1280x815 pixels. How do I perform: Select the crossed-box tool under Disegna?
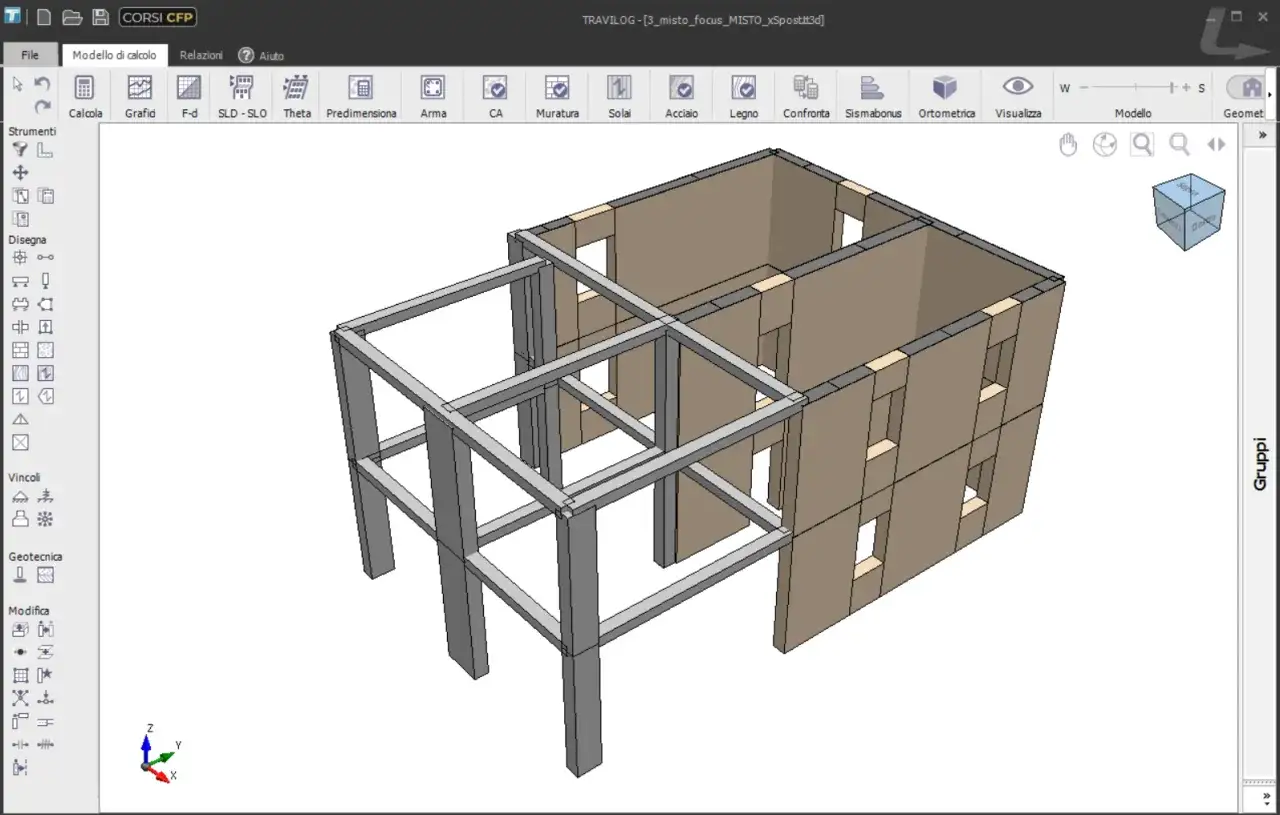(20, 442)
